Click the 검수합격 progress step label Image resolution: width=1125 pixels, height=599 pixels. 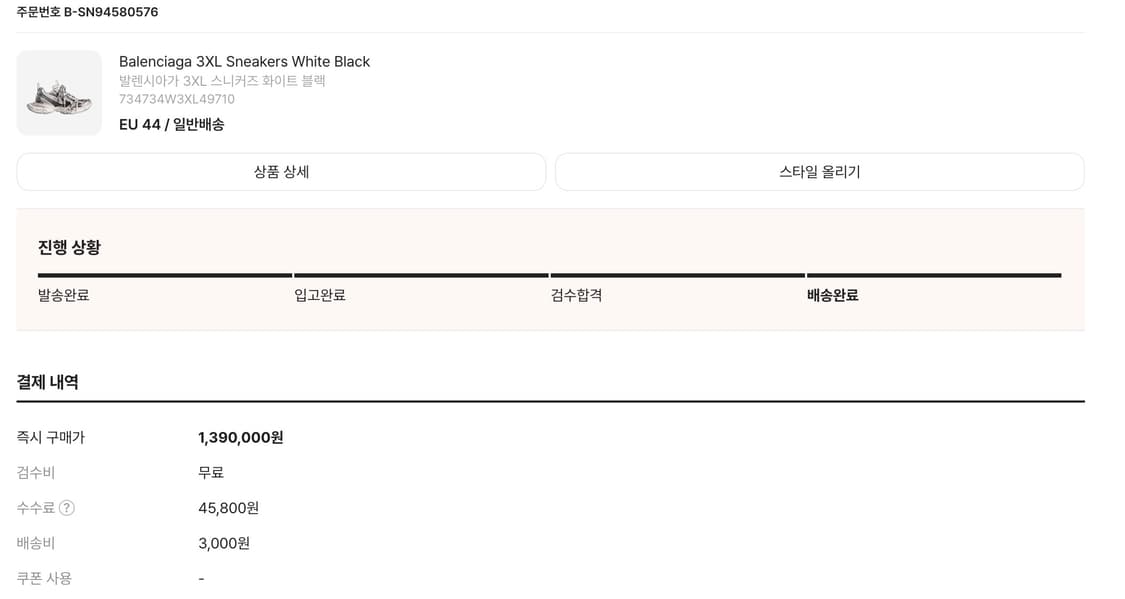(x=574, y=295)
